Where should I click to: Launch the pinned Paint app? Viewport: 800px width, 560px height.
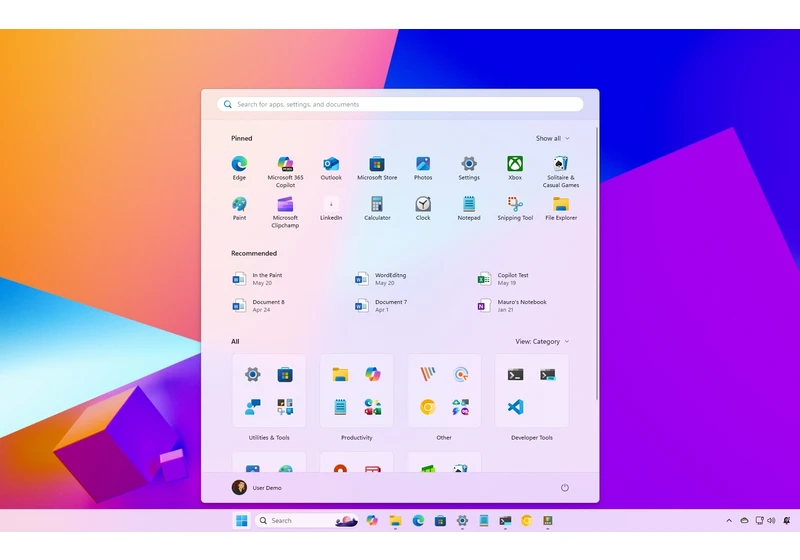[239, 208]
